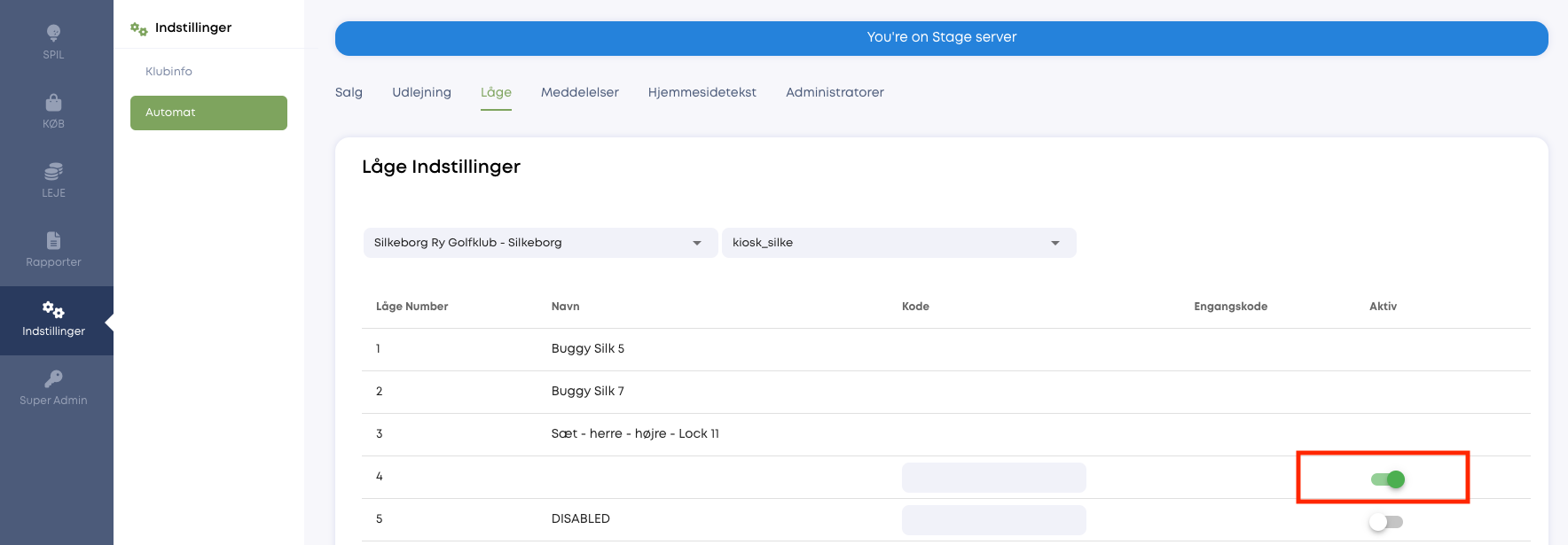Open the Super Admin key icon
This screenshot has width=1568, height=545.
point(53,378)
